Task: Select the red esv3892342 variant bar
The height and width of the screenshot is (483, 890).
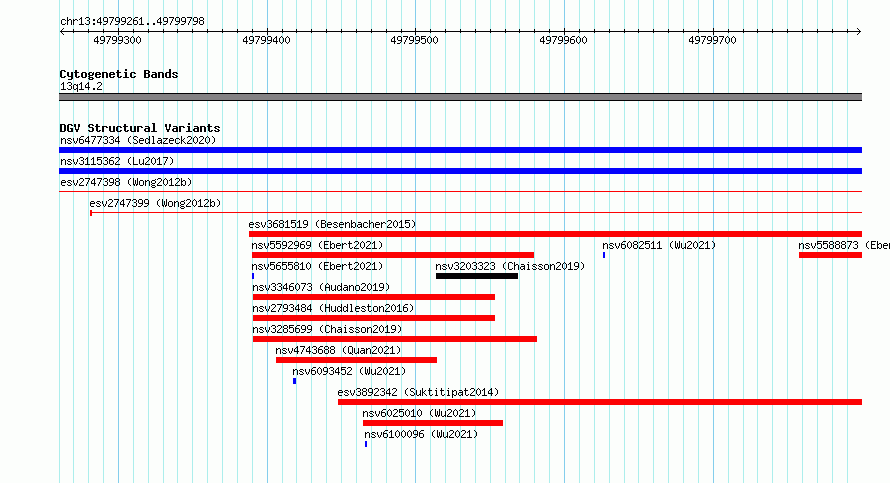Action: coord(600,402)
